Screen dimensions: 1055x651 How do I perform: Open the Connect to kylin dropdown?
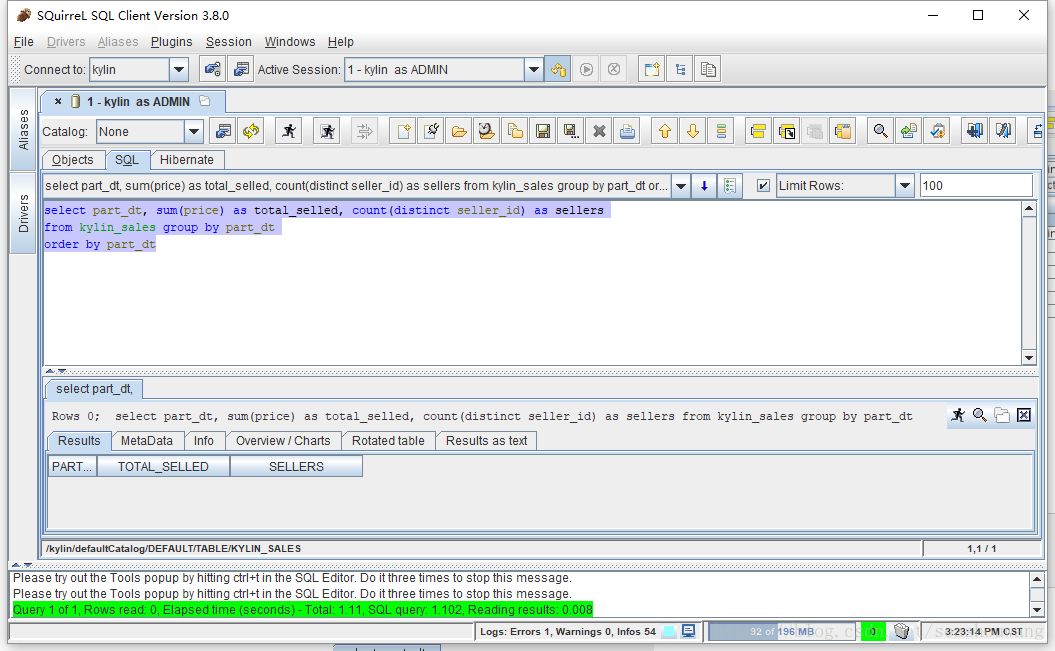point(178,69)
